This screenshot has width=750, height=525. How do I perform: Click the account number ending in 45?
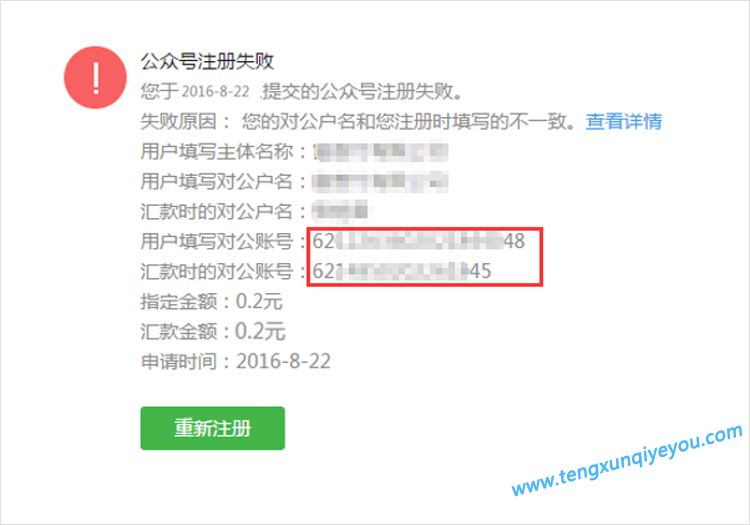[402, 271]
